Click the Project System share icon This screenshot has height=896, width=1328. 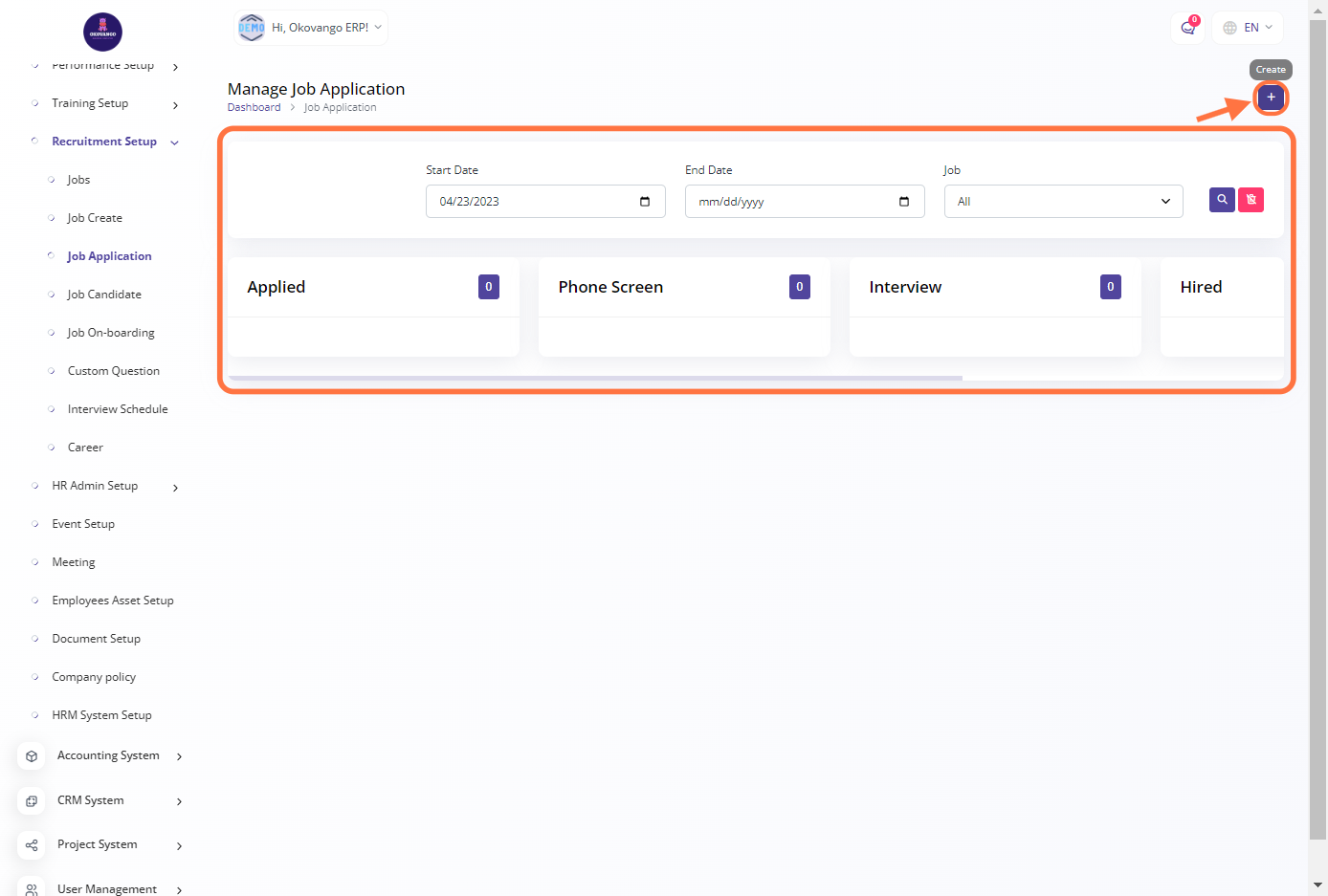(x=32, y=845)
